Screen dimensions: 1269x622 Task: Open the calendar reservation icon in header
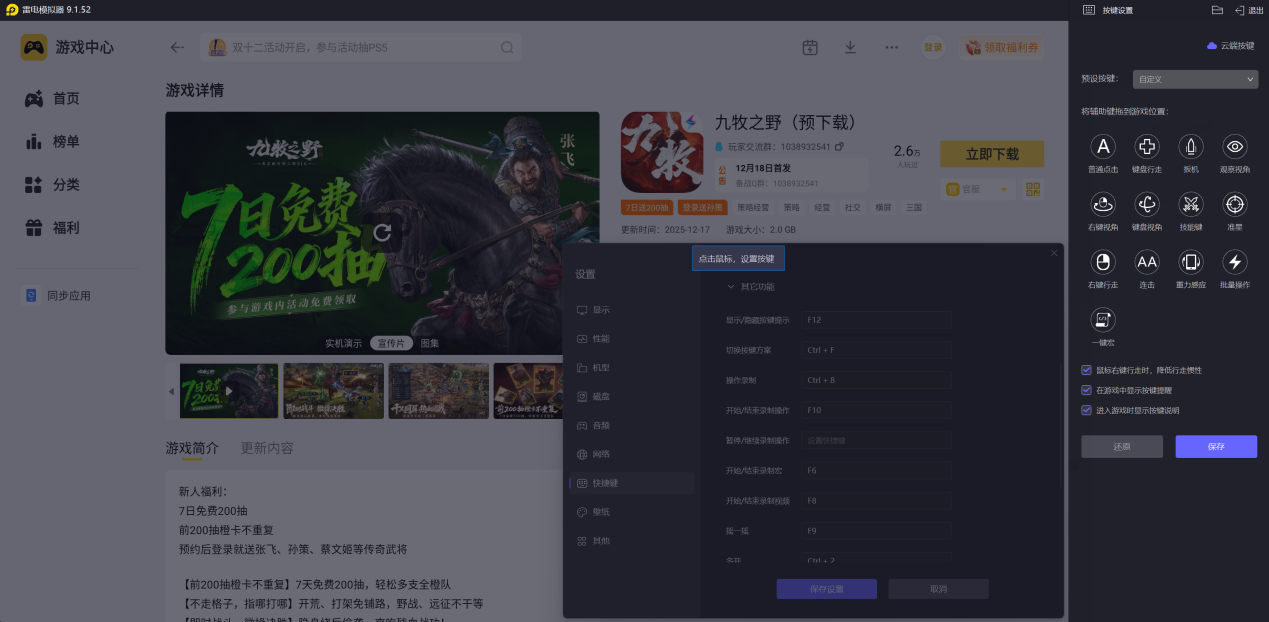coord(810,47)
